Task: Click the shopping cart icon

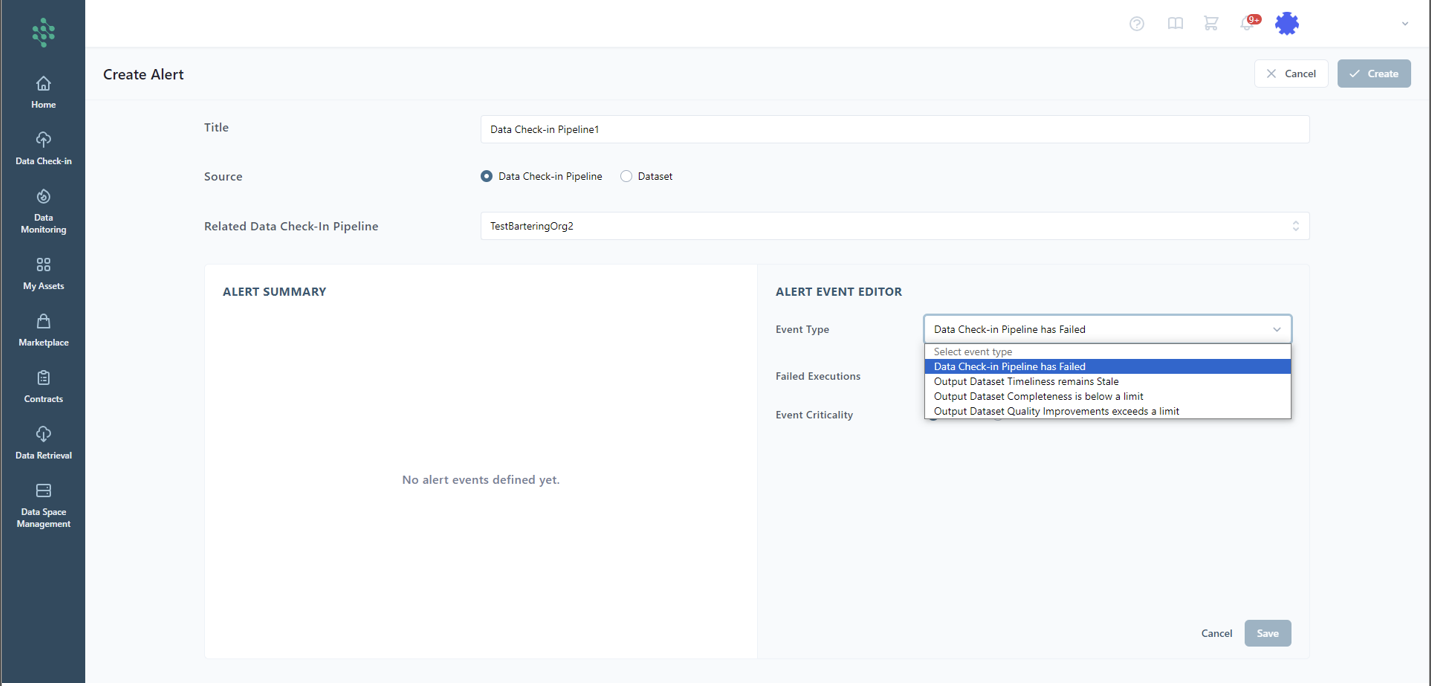Action: coord(1211,24)
